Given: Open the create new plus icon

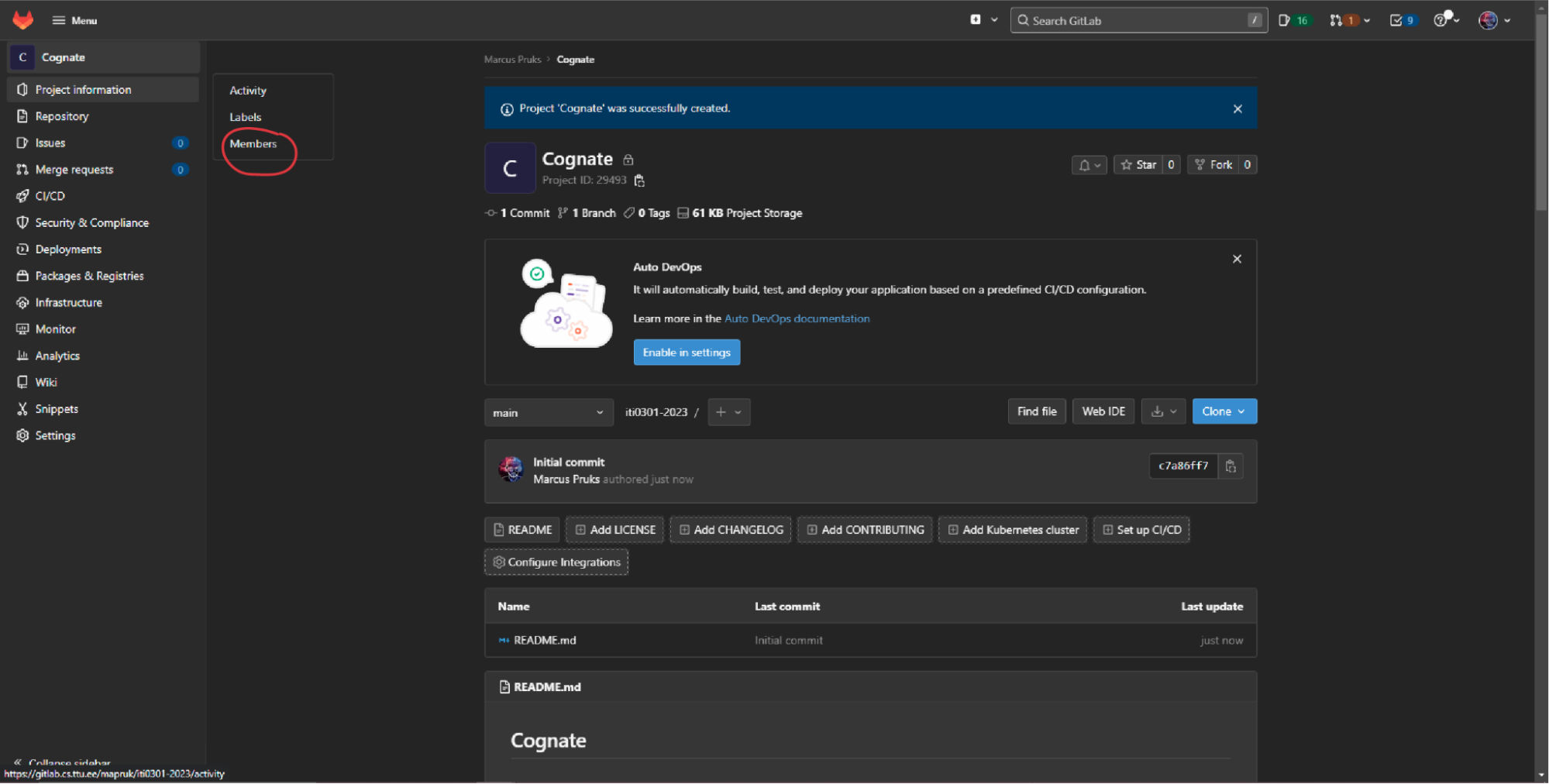Looking at the screenshot, I should 976,20.
